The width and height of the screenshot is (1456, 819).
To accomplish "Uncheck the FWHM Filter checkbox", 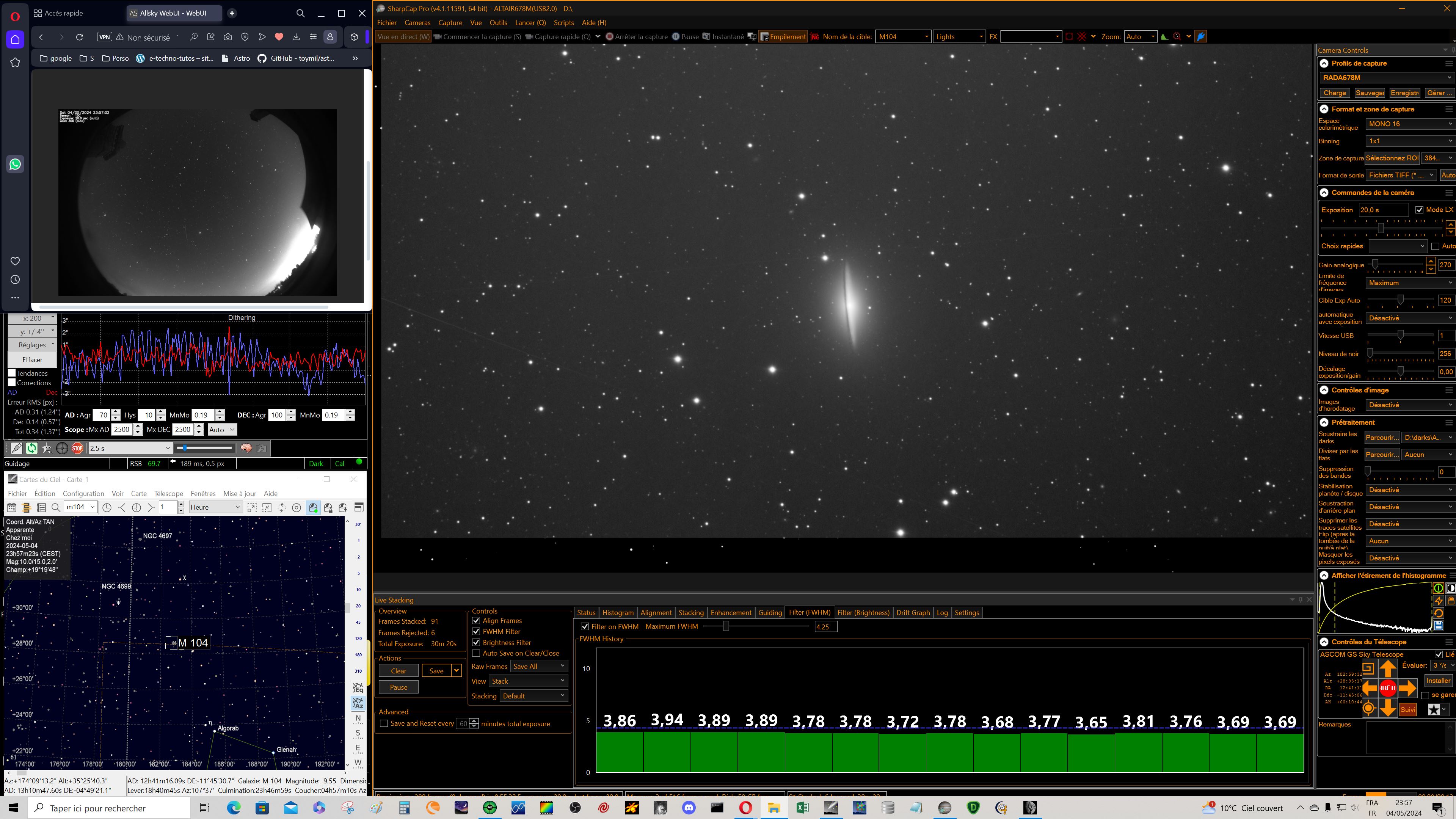I will (476, 631).
